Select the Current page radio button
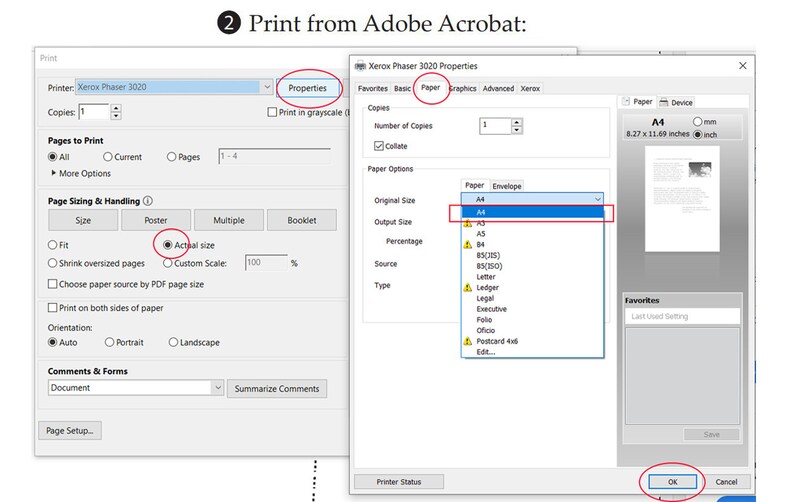This screenshot has width=794, height=502. [107, 157]
